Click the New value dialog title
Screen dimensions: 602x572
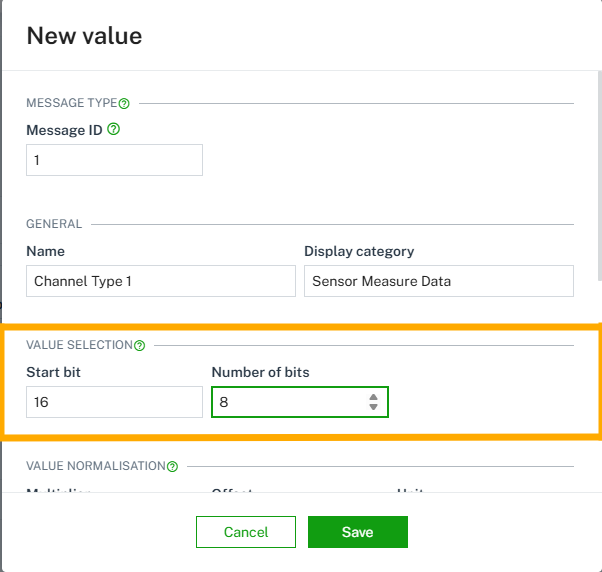click(x=84, y=36)
